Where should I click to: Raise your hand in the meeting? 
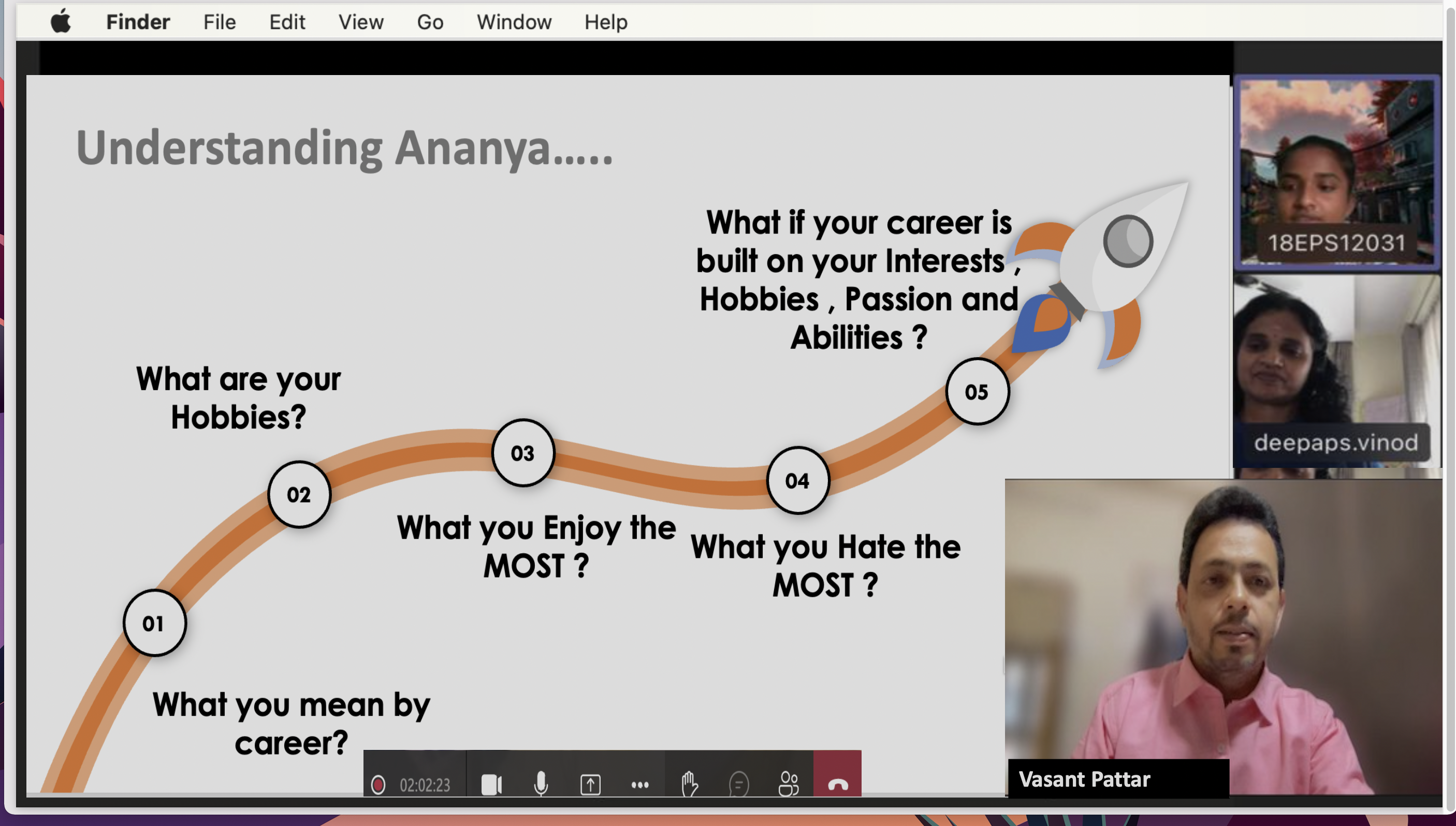coord(689,785)
